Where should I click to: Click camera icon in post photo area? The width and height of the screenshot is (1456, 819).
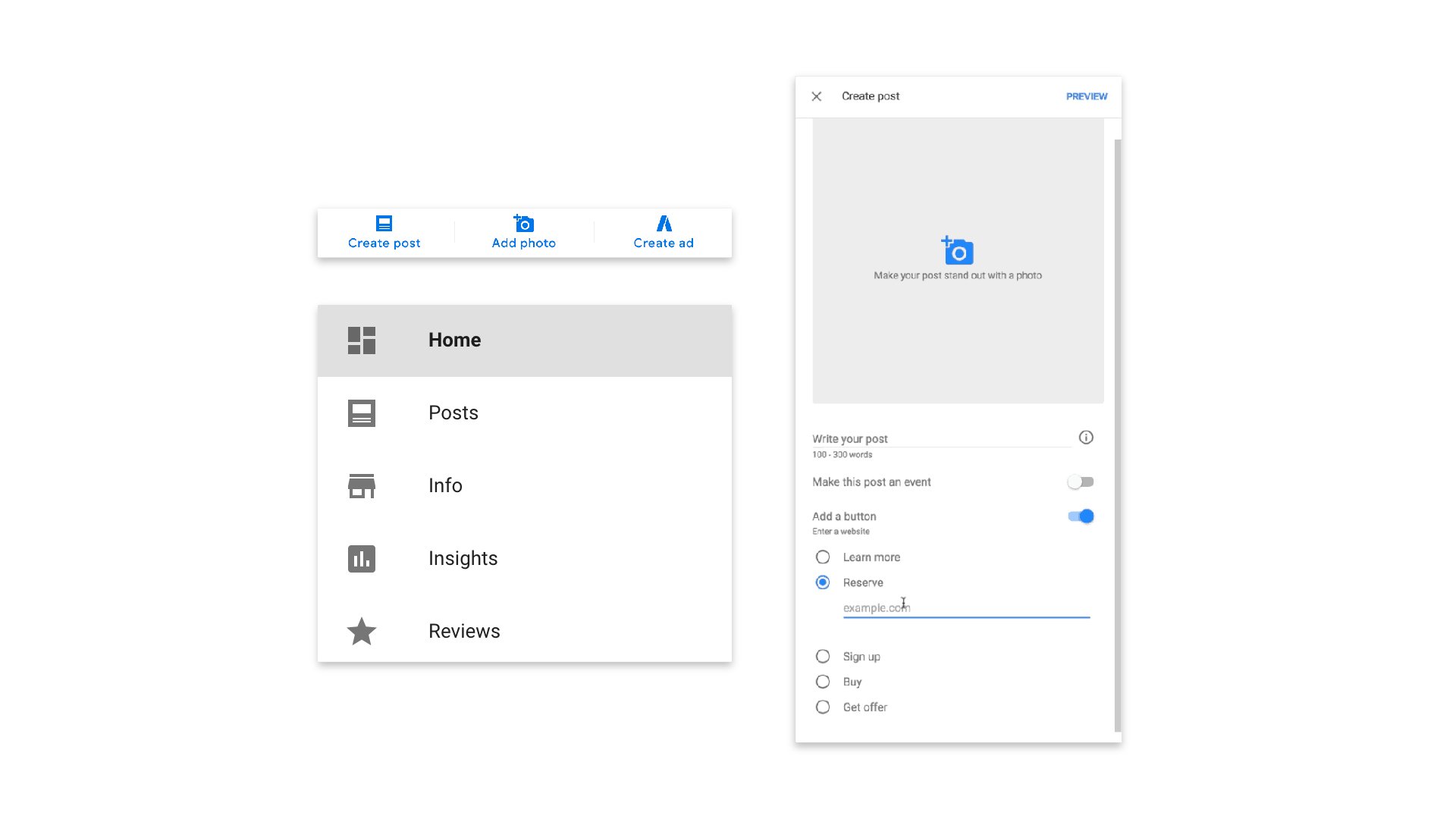pos(958,251)
